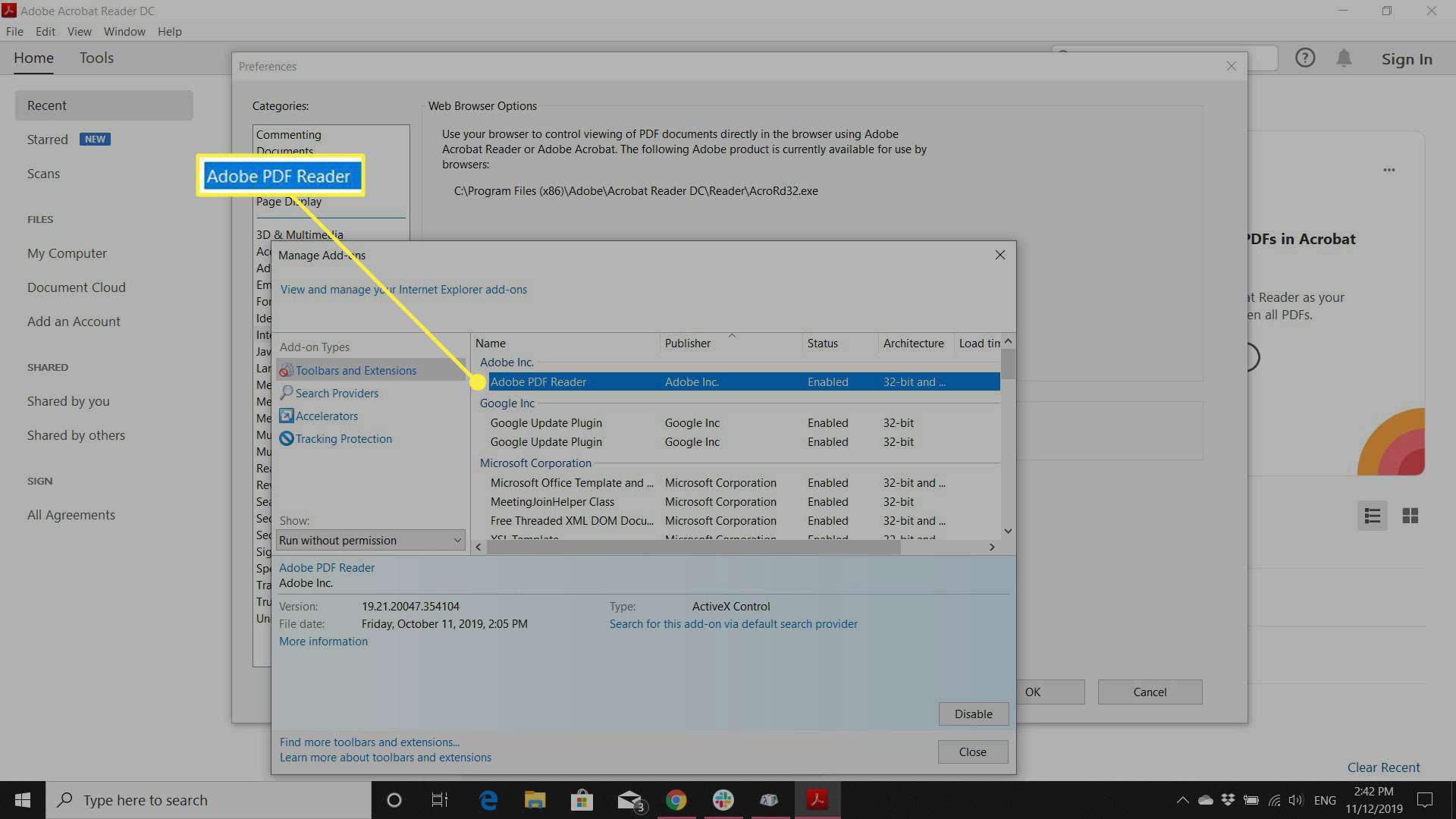1456x819 pixels.
Task: Open Cortana circle on taskbar
Action: coord(394,800)
